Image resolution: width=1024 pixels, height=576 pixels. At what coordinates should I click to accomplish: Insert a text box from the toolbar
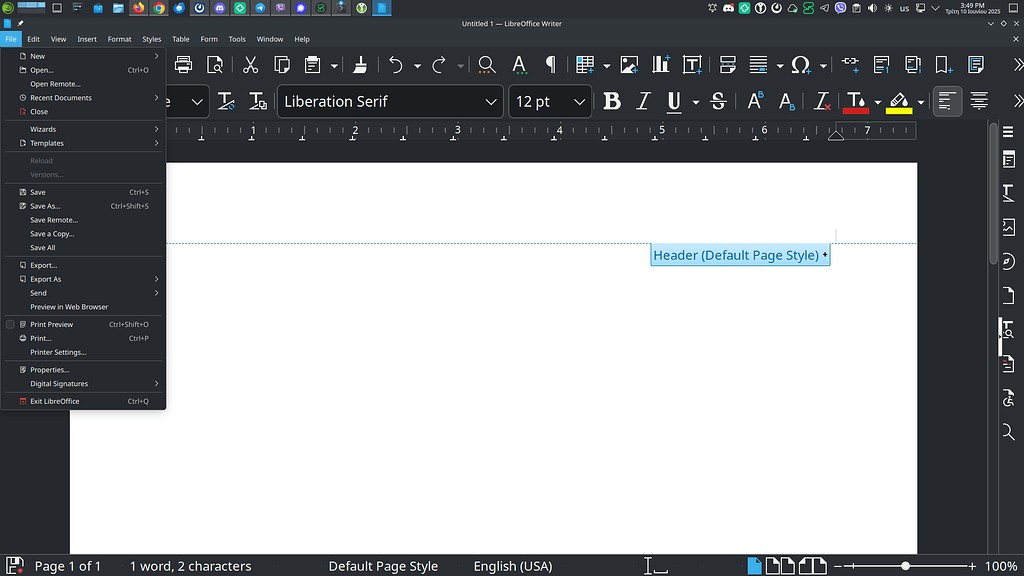pyautogui.click(x=692, y=64)
